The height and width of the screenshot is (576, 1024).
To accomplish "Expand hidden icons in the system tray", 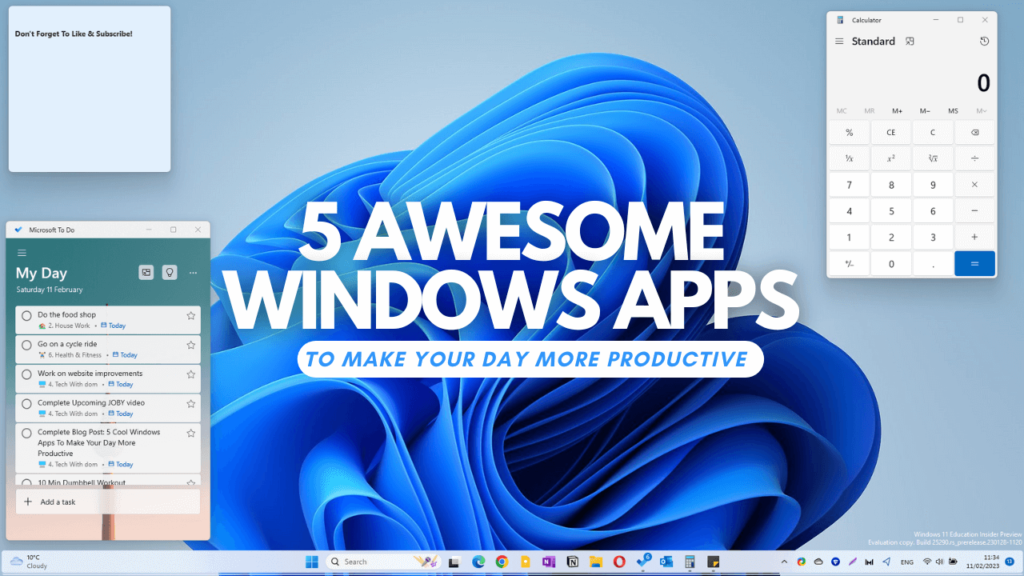I will click(785, 561).
